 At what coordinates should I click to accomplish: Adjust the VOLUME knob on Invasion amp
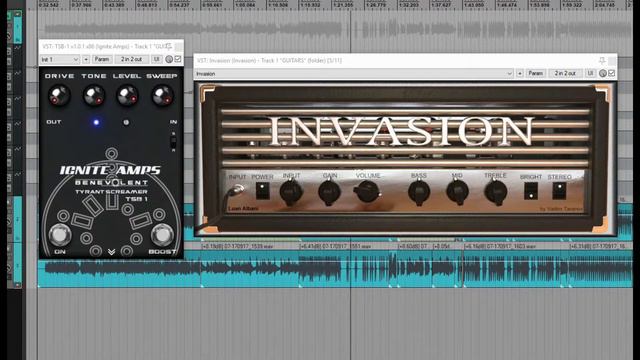[367, 192]
